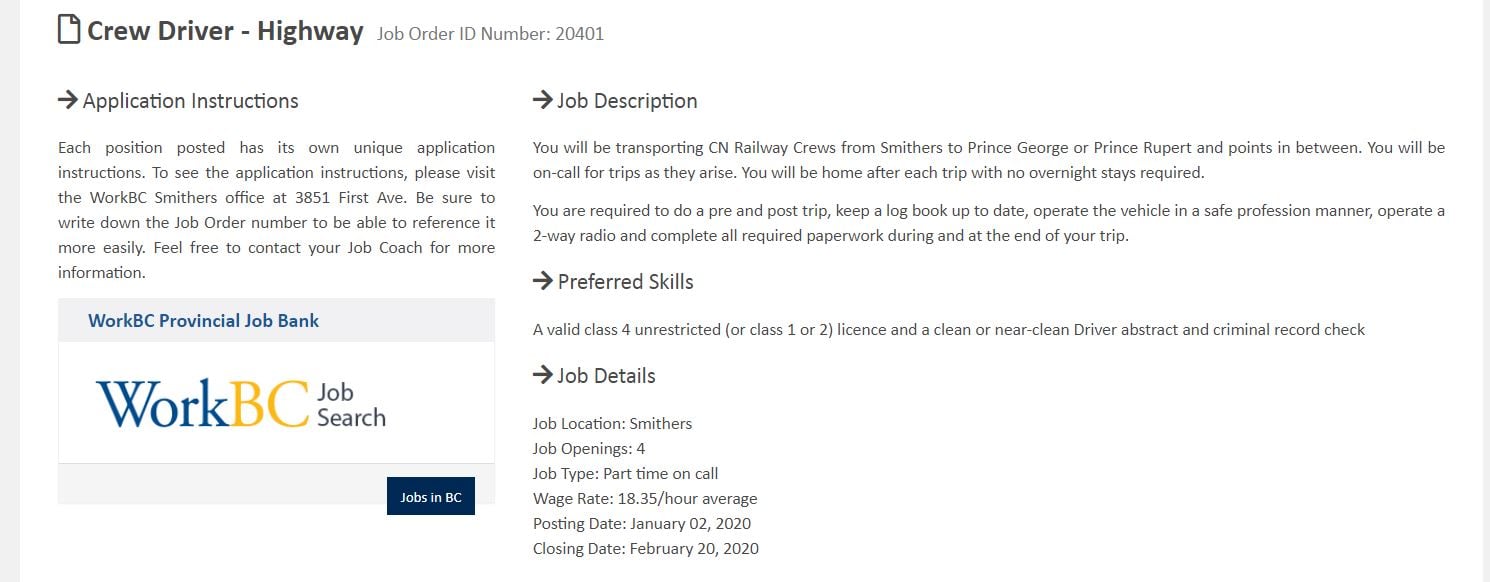
Task: Open the WorkBC Job Search logo
Action: point(241,403)
